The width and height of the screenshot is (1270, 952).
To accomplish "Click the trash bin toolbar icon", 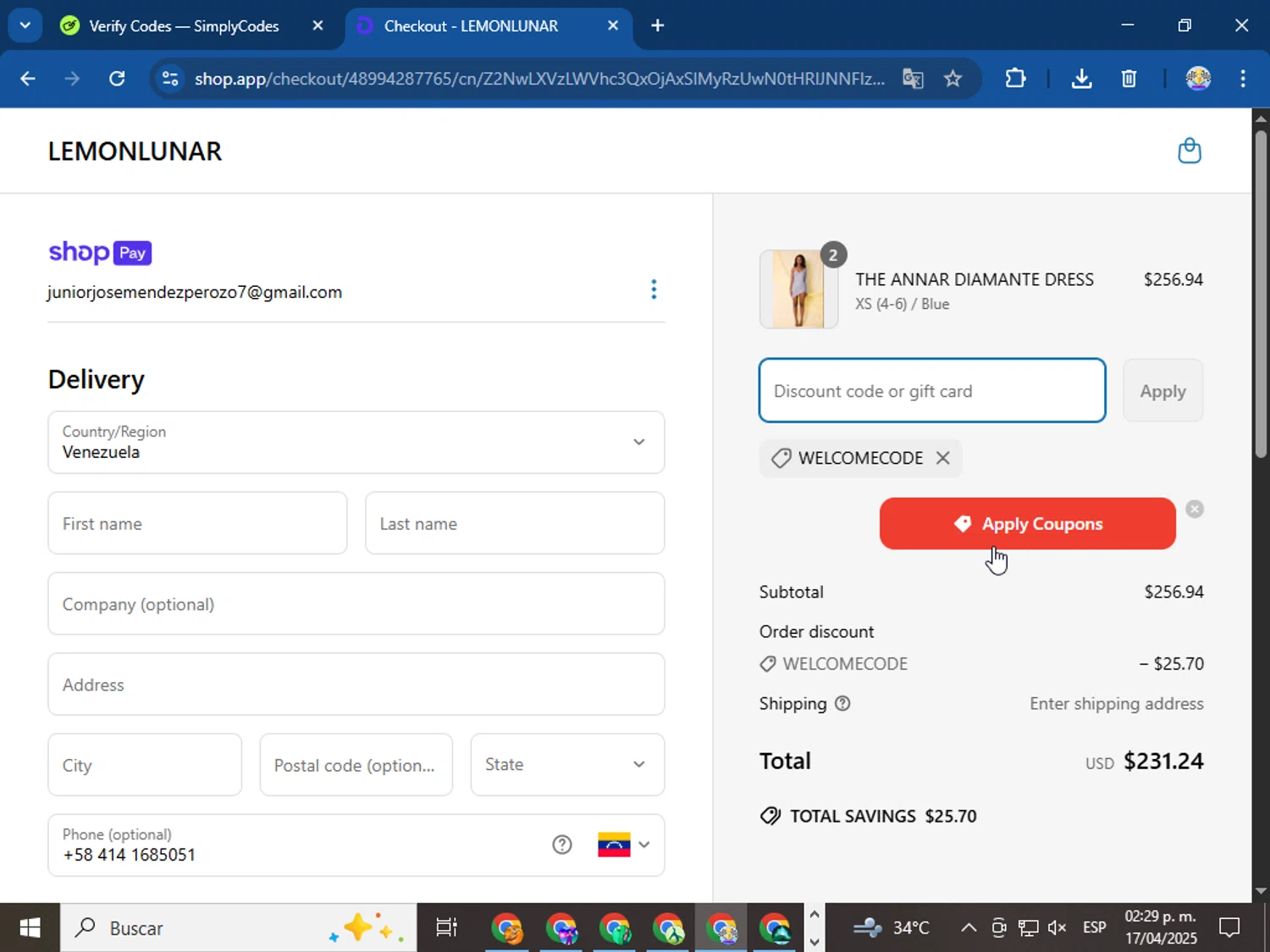I will point(1129,79).
